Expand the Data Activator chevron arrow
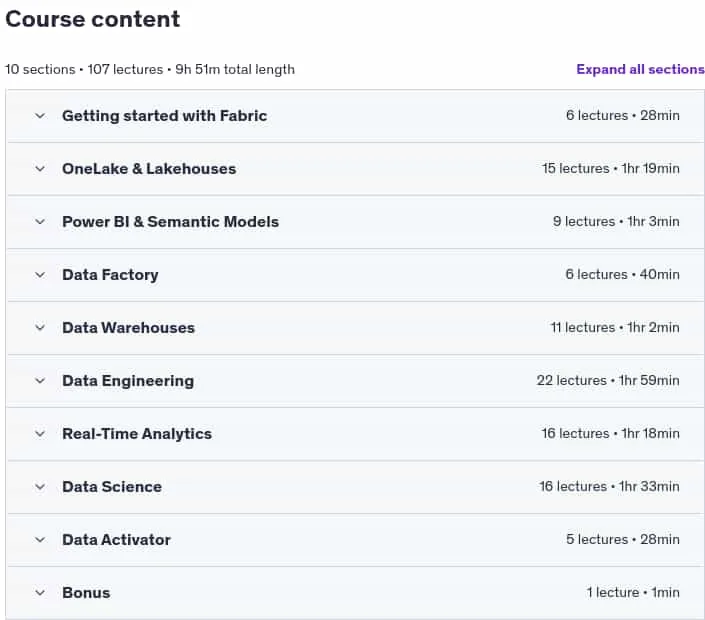The height and width of the screenshot is (620, 705). [x=40, y=540]
